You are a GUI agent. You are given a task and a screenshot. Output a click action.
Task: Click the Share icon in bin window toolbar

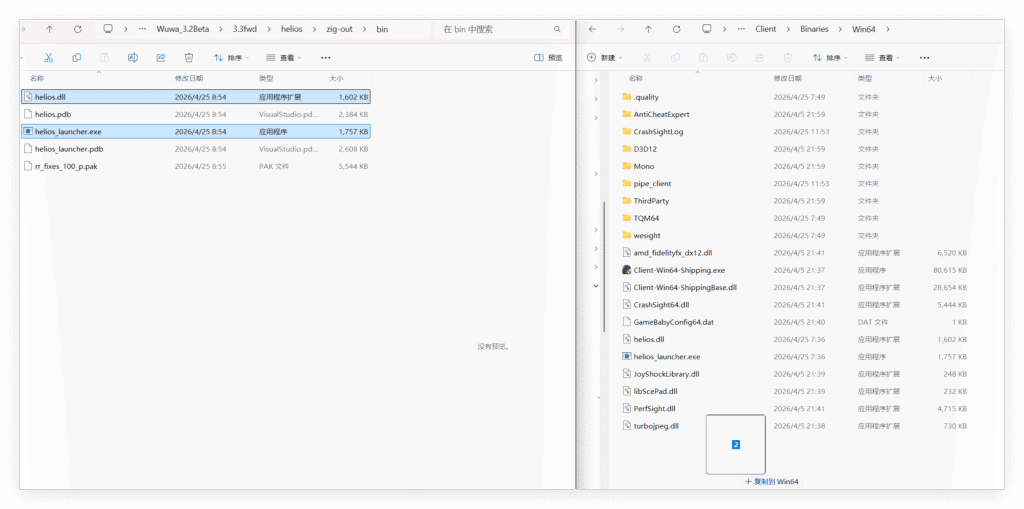click(x=160, y=57)
